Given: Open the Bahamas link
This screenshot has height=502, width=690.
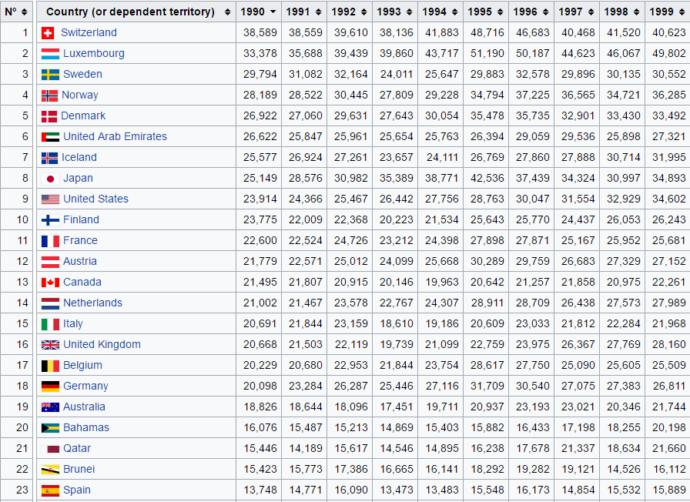Looking at the screenshot, I should coord(86,428).
